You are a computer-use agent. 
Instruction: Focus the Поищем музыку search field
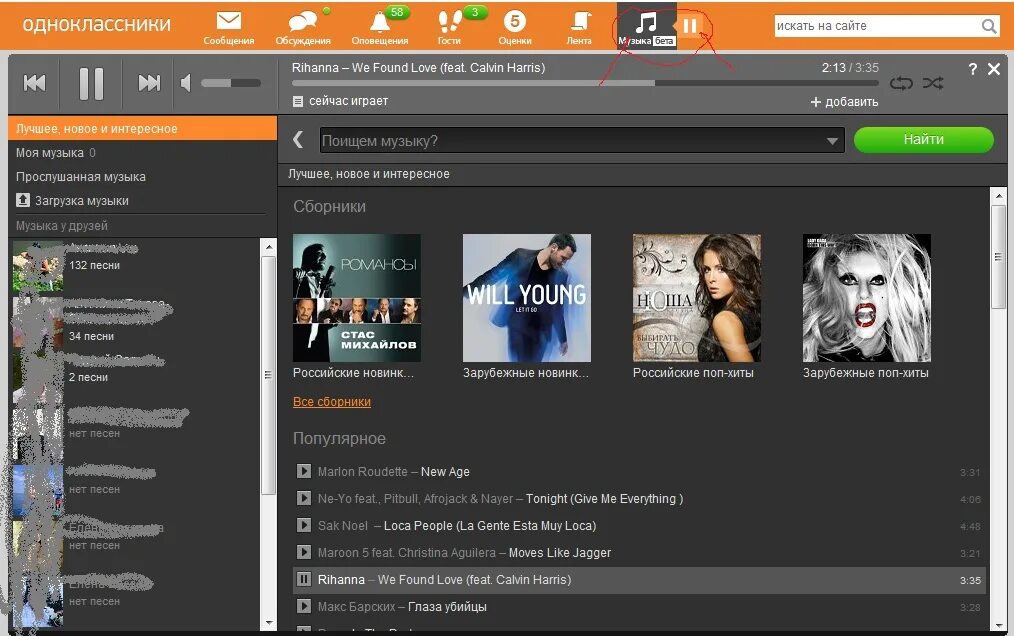point(582,140)
